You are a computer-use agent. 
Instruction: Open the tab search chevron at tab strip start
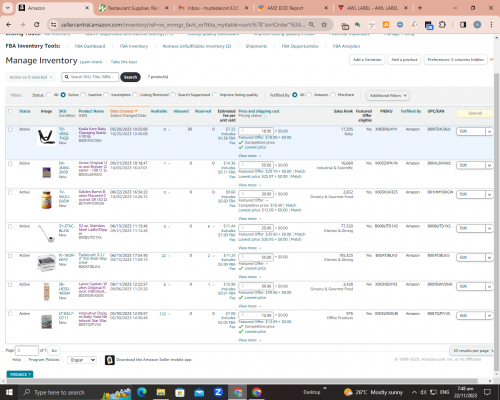[8, 8]
